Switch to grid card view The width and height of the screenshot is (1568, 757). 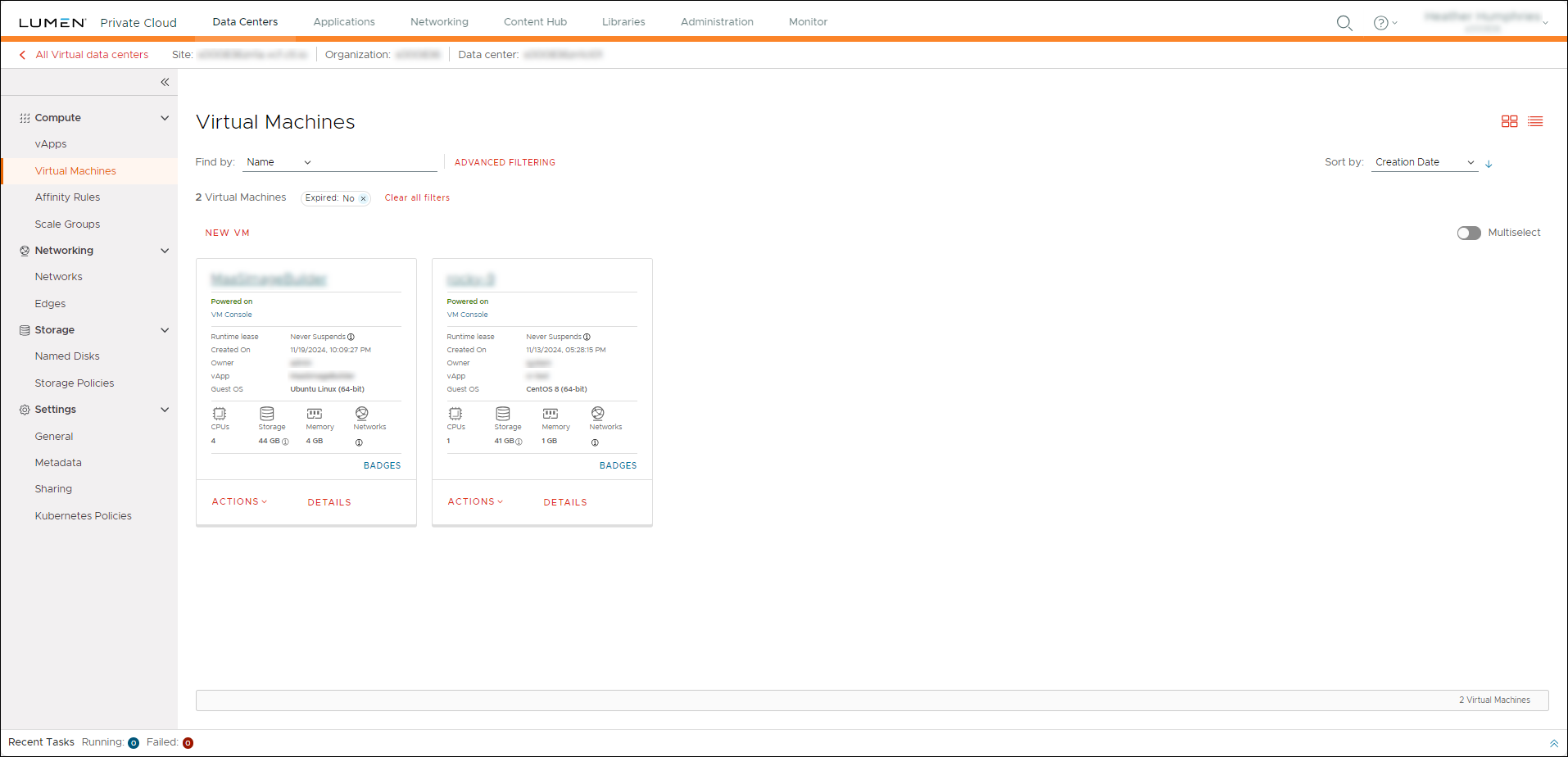click(1509, 120)
